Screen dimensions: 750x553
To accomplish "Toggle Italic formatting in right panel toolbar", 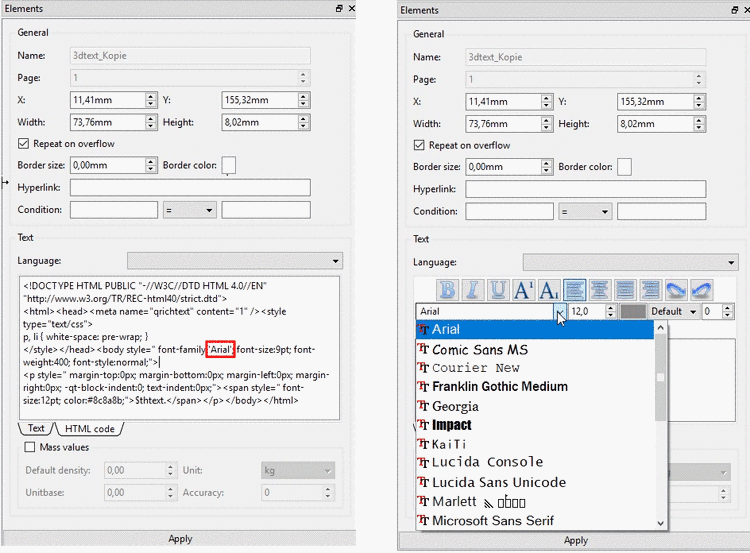I will tap(473, 290).
